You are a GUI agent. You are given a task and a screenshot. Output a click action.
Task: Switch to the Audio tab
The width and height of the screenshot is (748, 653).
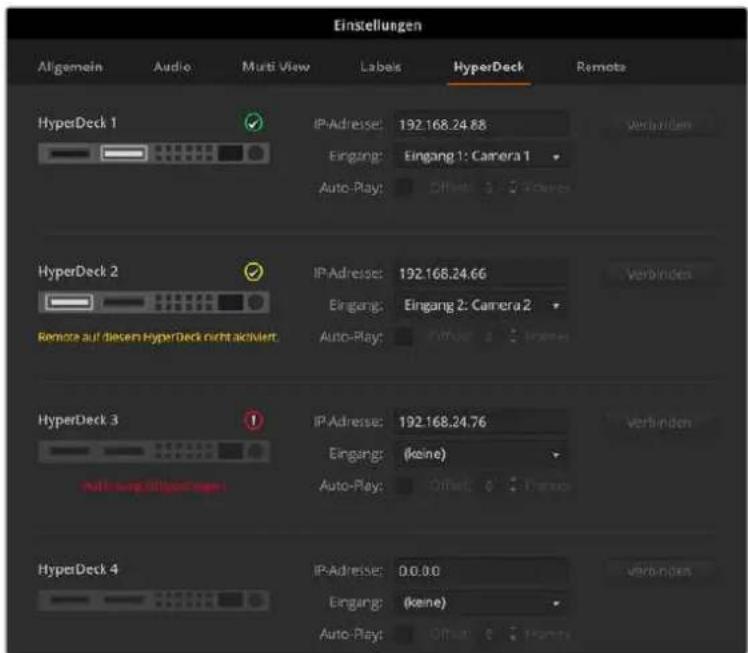(172, 67)
